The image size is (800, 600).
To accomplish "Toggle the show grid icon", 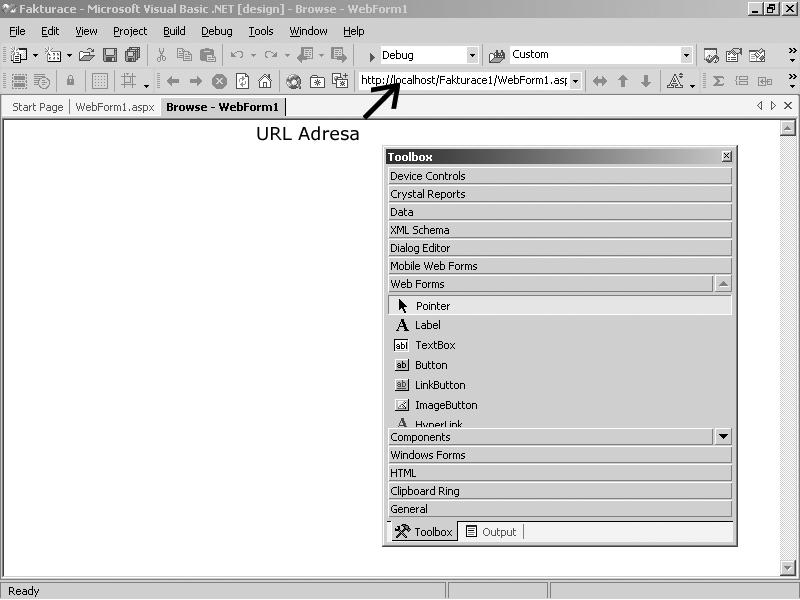I will pos(99,81).
